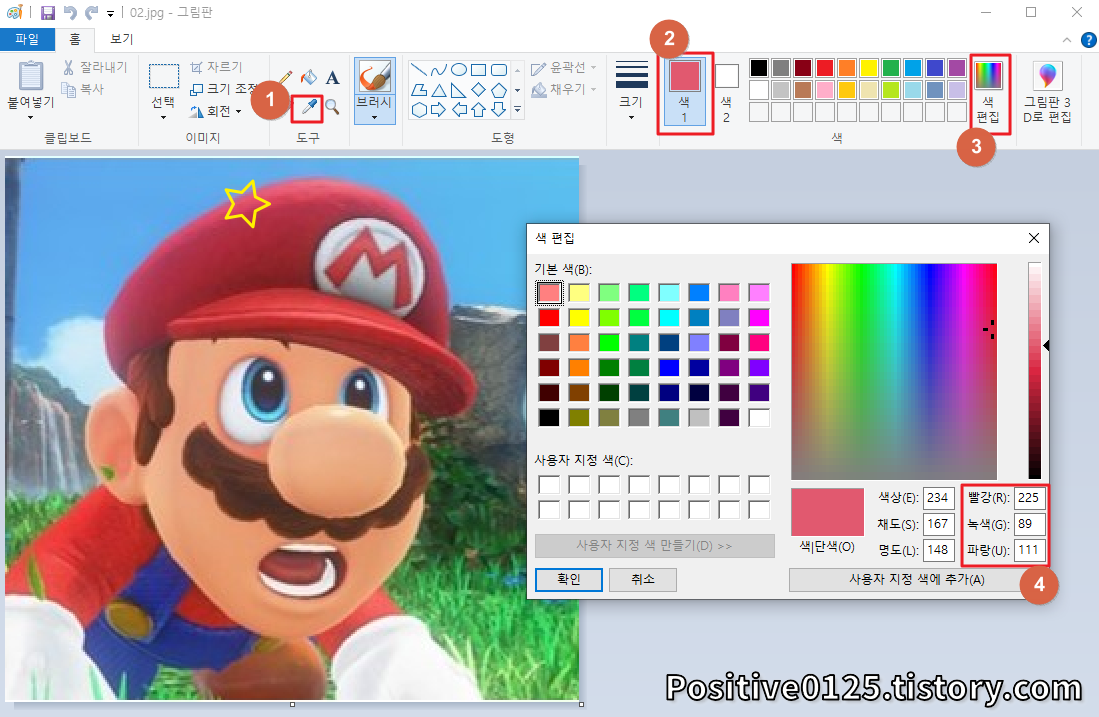Click the 빨강(R) red value field
1099x717 pixels.
(1029, 498)
